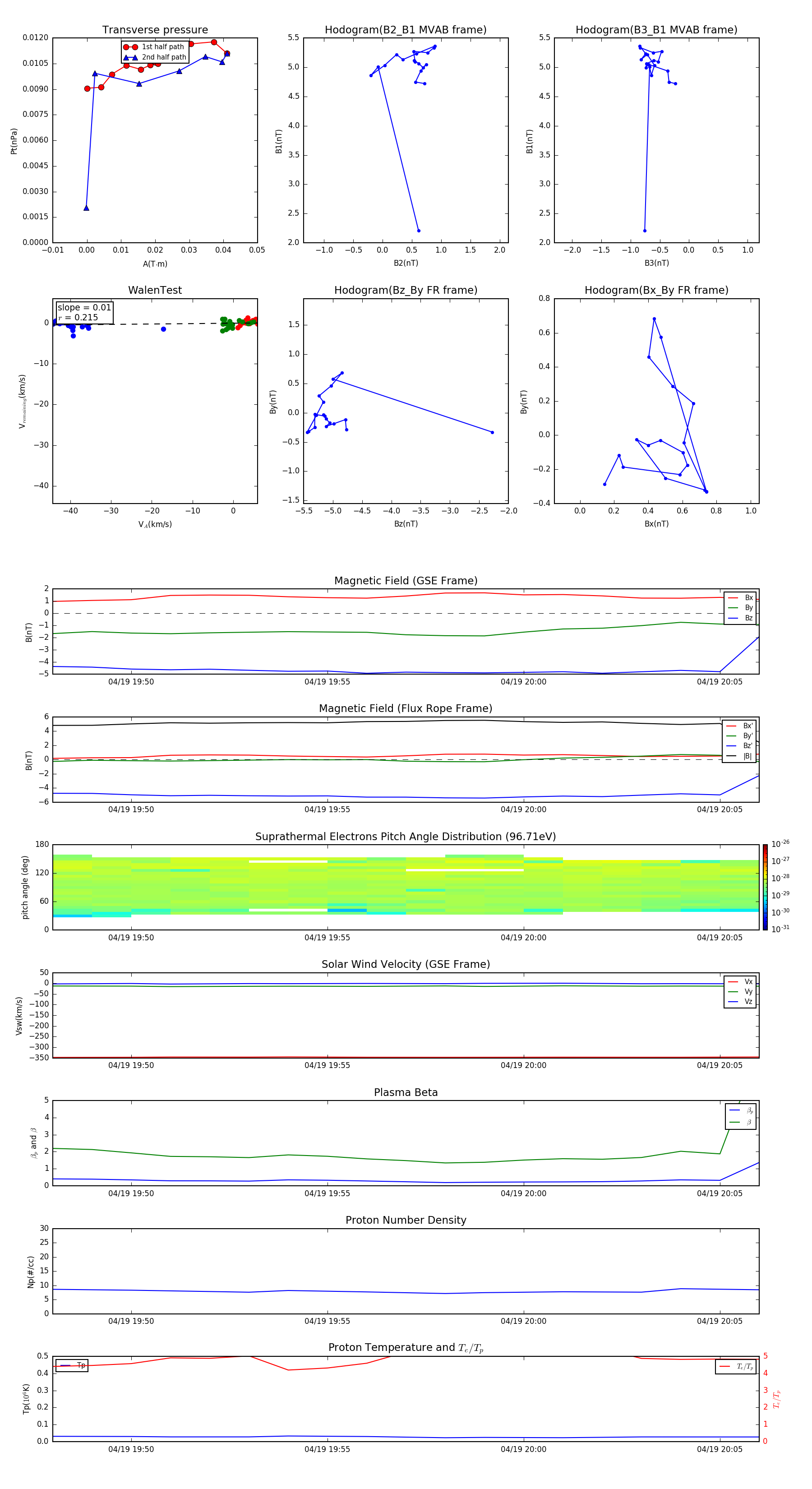Click the 'Proton Number Density' title
Screen dimensions: 812x1489
coord(406,1220)
